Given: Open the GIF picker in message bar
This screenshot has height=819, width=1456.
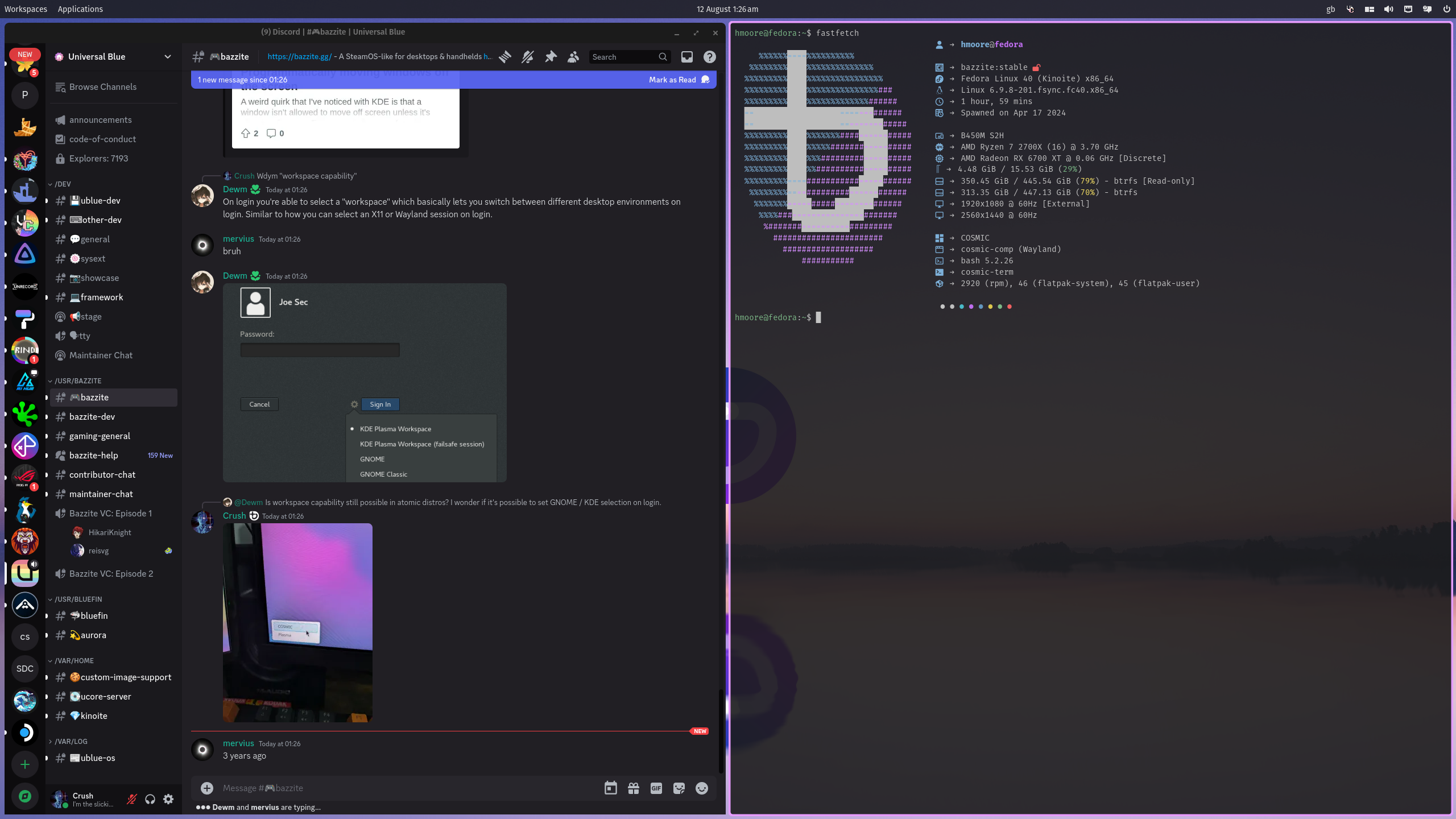Looking at the screenshot, I should [x=656, y=788].
